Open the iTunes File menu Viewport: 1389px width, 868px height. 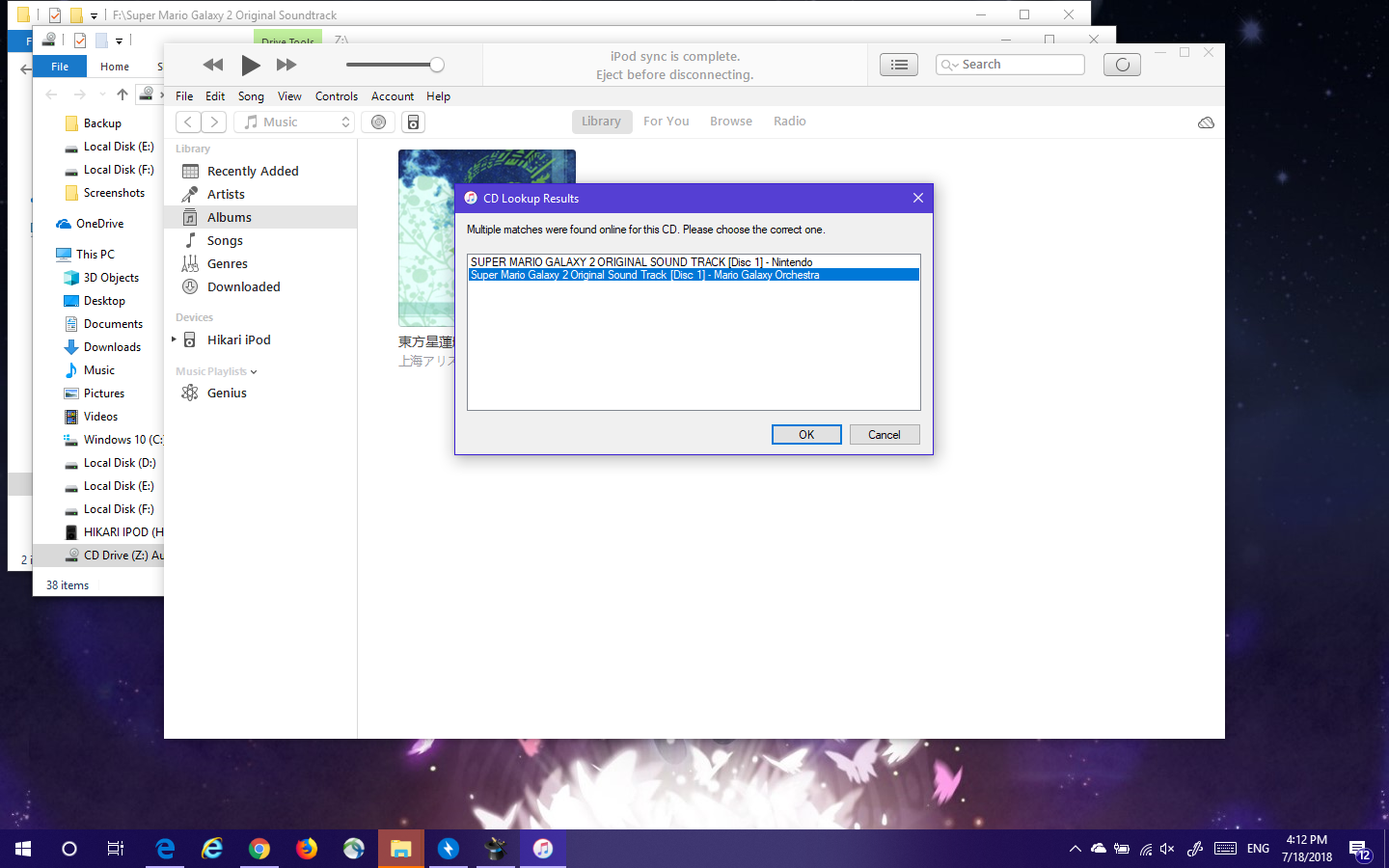[184, 96]
